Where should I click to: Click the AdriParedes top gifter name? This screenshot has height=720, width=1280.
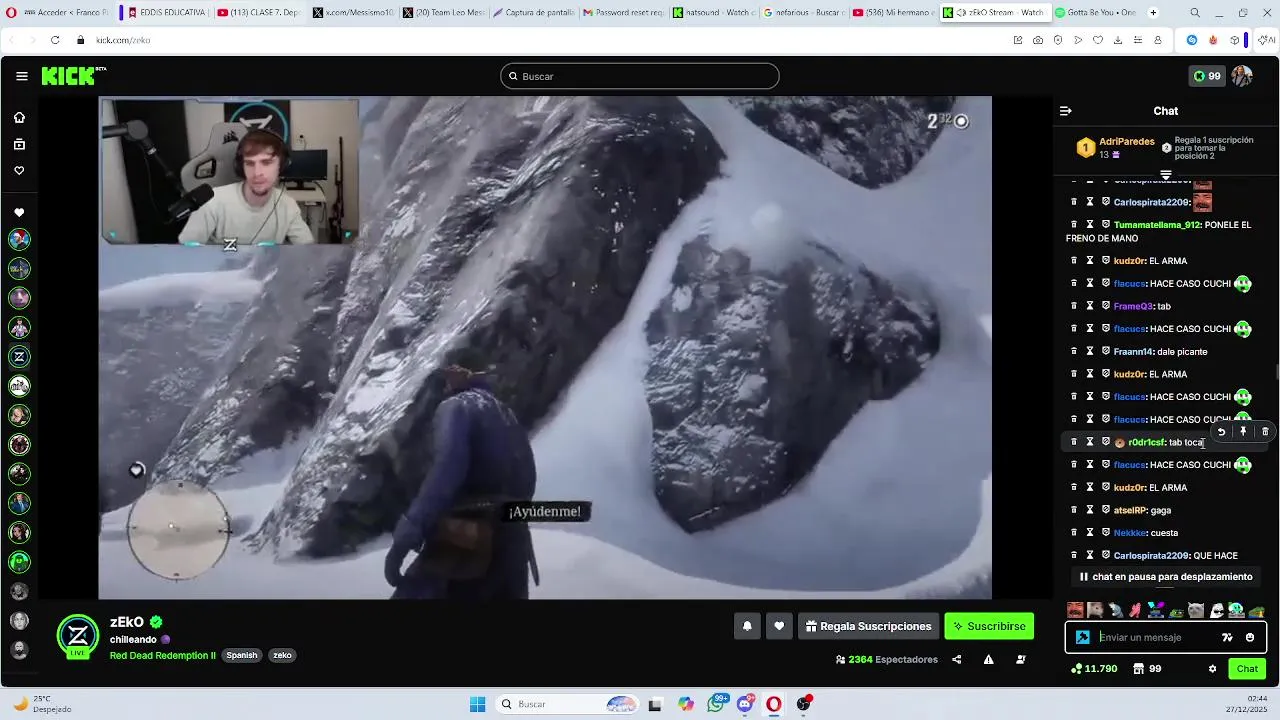[1127, 142]
